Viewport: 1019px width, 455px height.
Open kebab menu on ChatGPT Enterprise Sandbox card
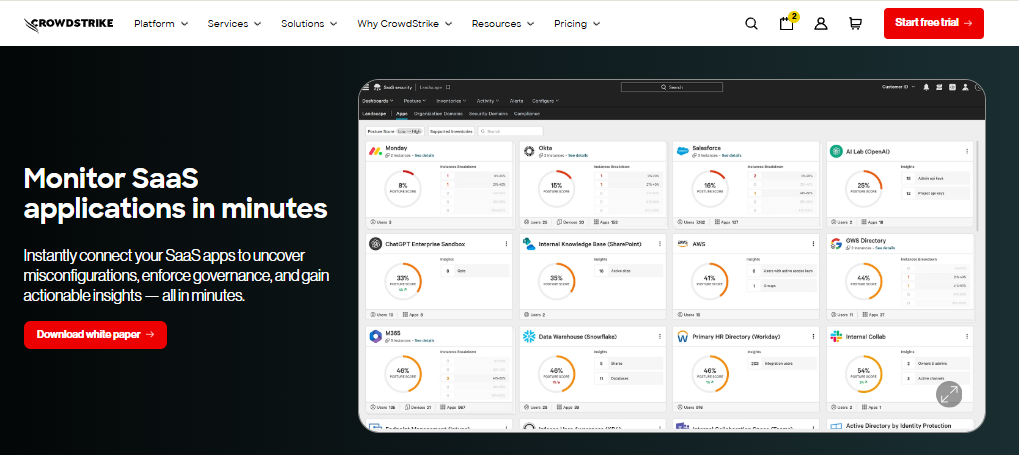506,244
